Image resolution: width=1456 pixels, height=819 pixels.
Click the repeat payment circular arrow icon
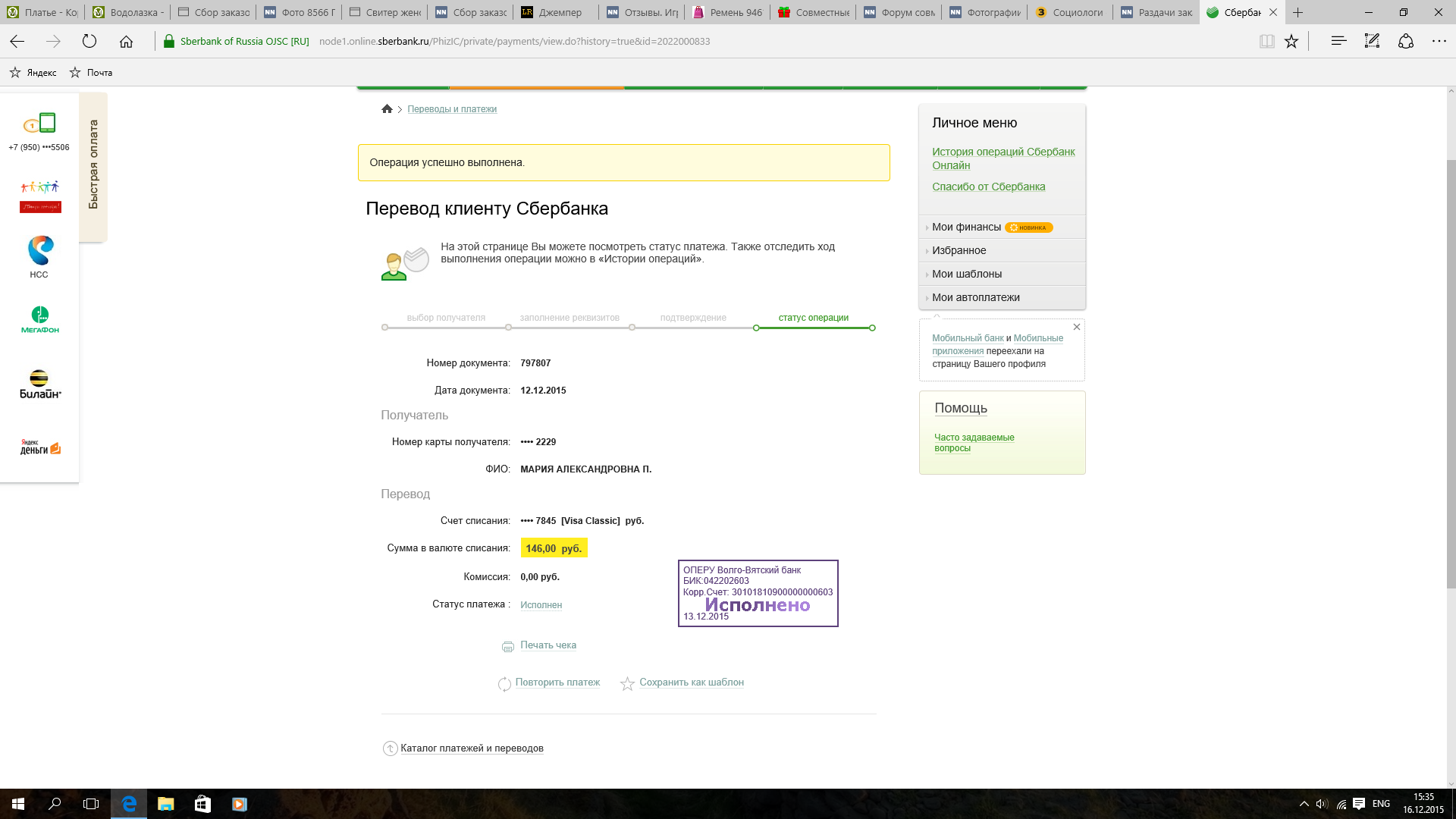504,684
